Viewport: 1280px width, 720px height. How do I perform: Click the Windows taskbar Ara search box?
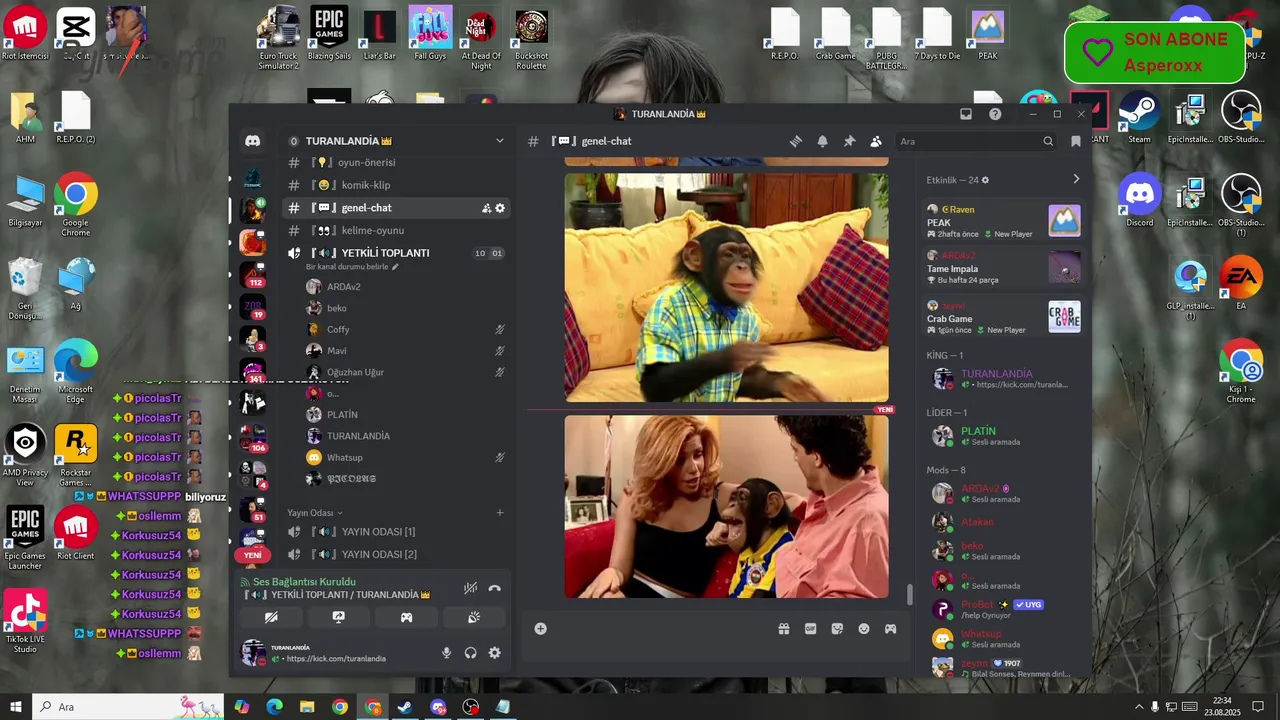pyautogui.click(x=127, y=707)
